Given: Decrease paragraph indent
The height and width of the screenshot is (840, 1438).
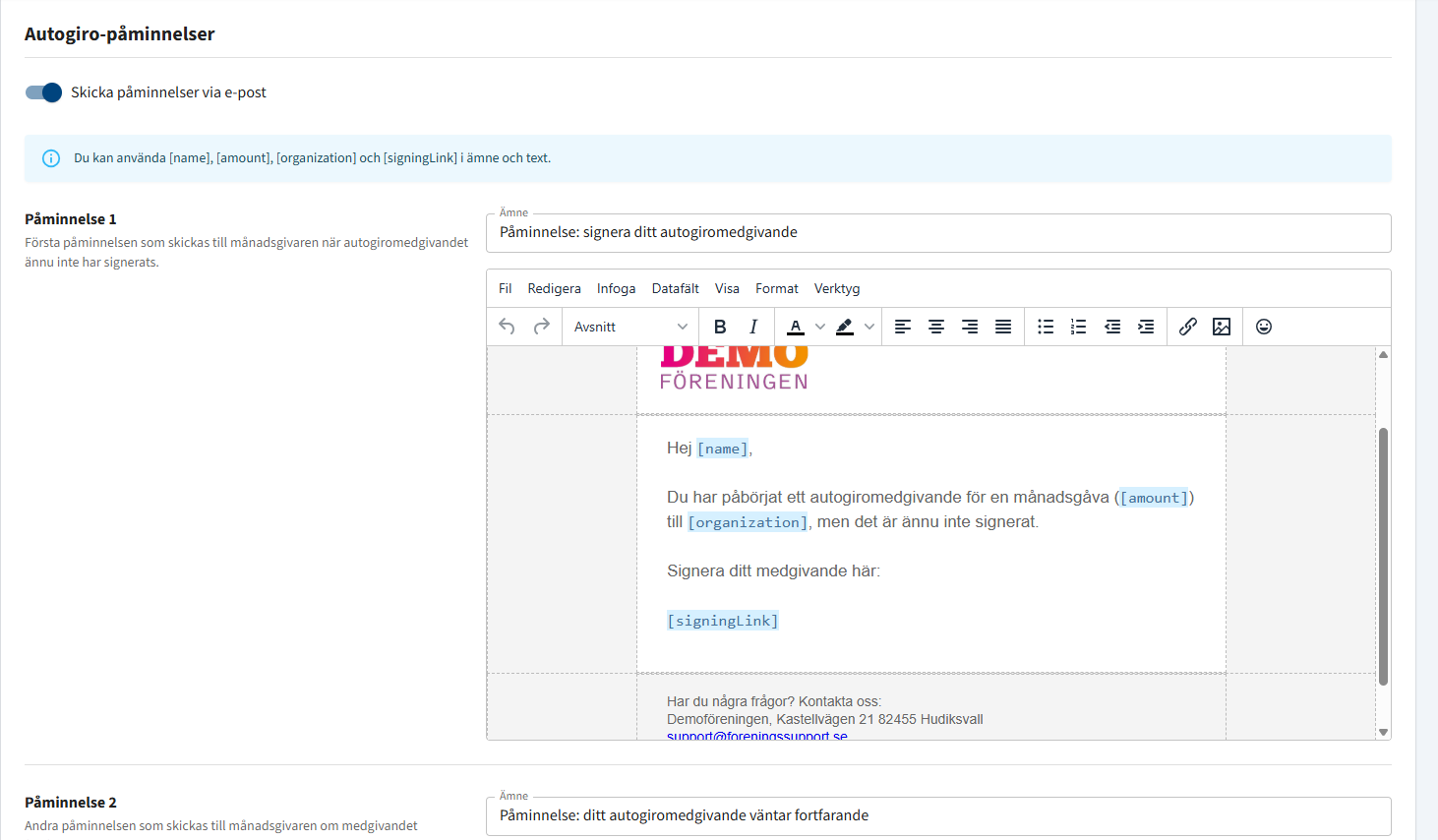Looking at the screenshot, I should coord(1112,327).
